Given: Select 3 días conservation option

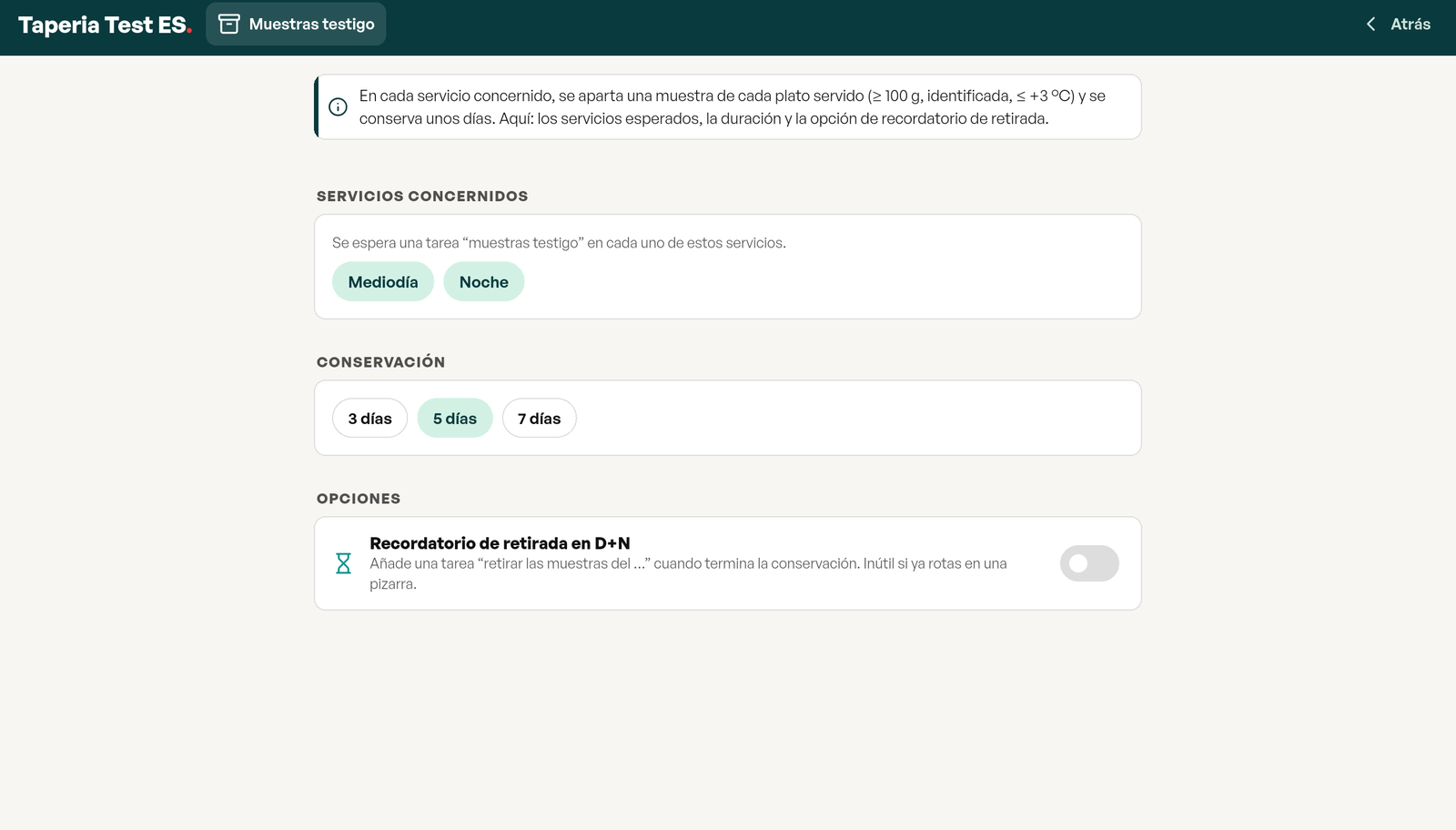Looking at the screenshot, I should coord(369,419).
